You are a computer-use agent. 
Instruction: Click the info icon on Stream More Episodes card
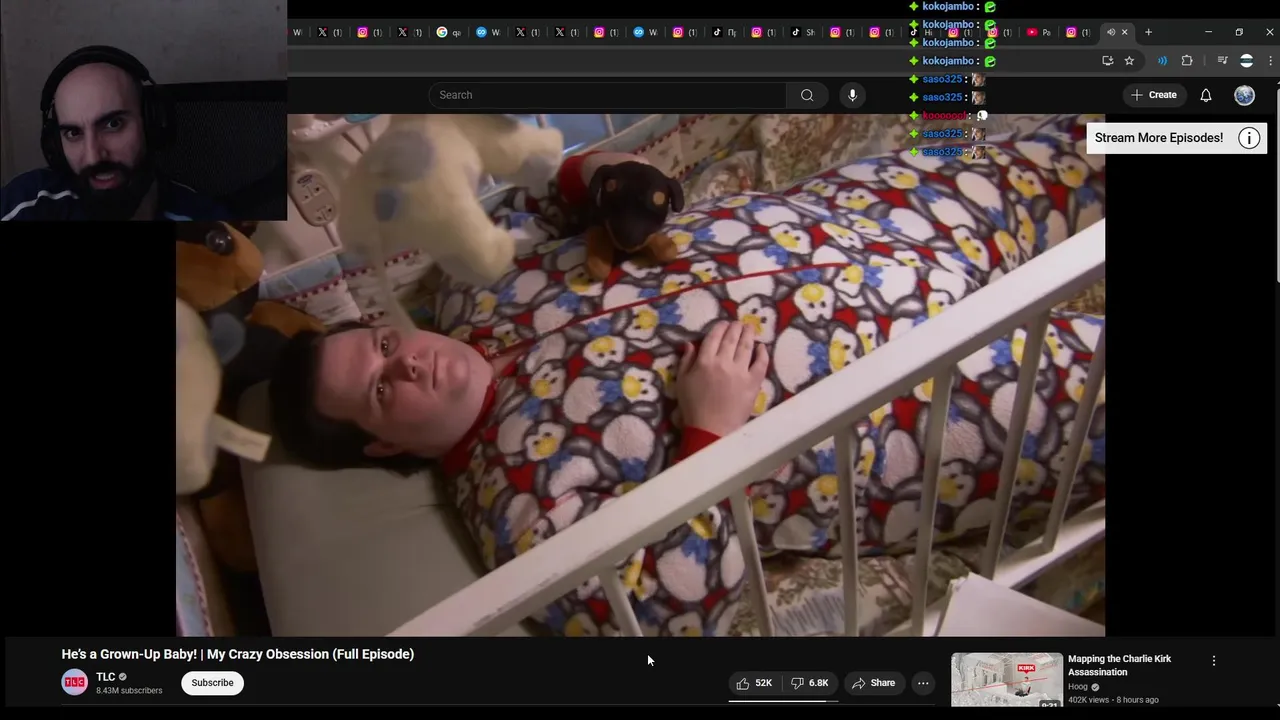(x=1249, y=138)
